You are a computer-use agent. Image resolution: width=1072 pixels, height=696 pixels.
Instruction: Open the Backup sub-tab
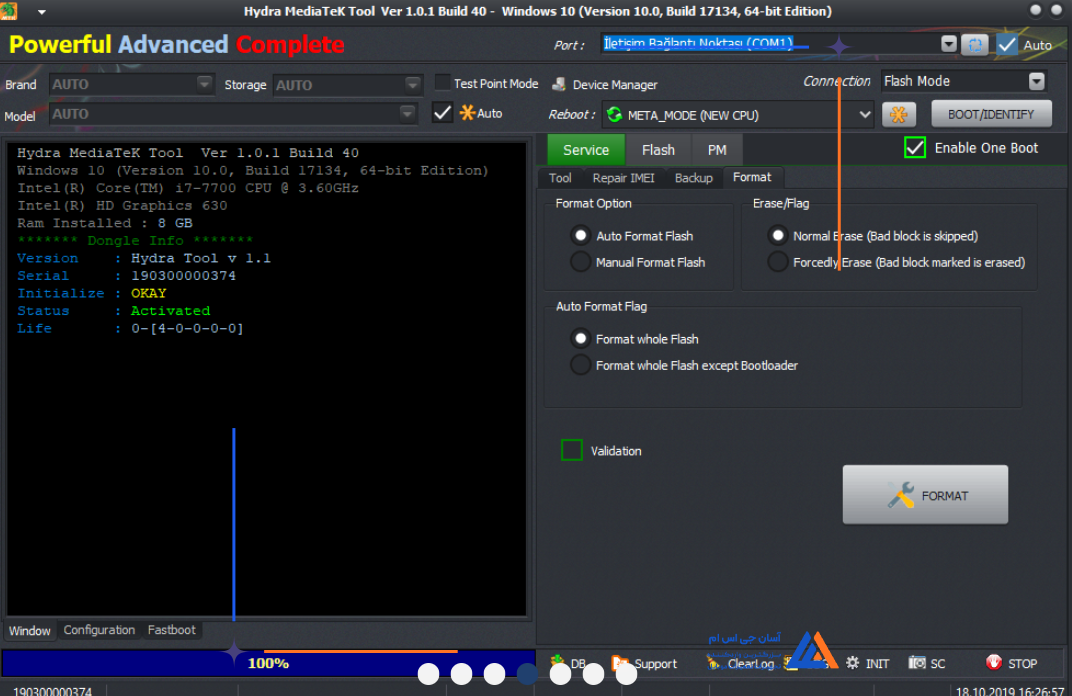694,178
